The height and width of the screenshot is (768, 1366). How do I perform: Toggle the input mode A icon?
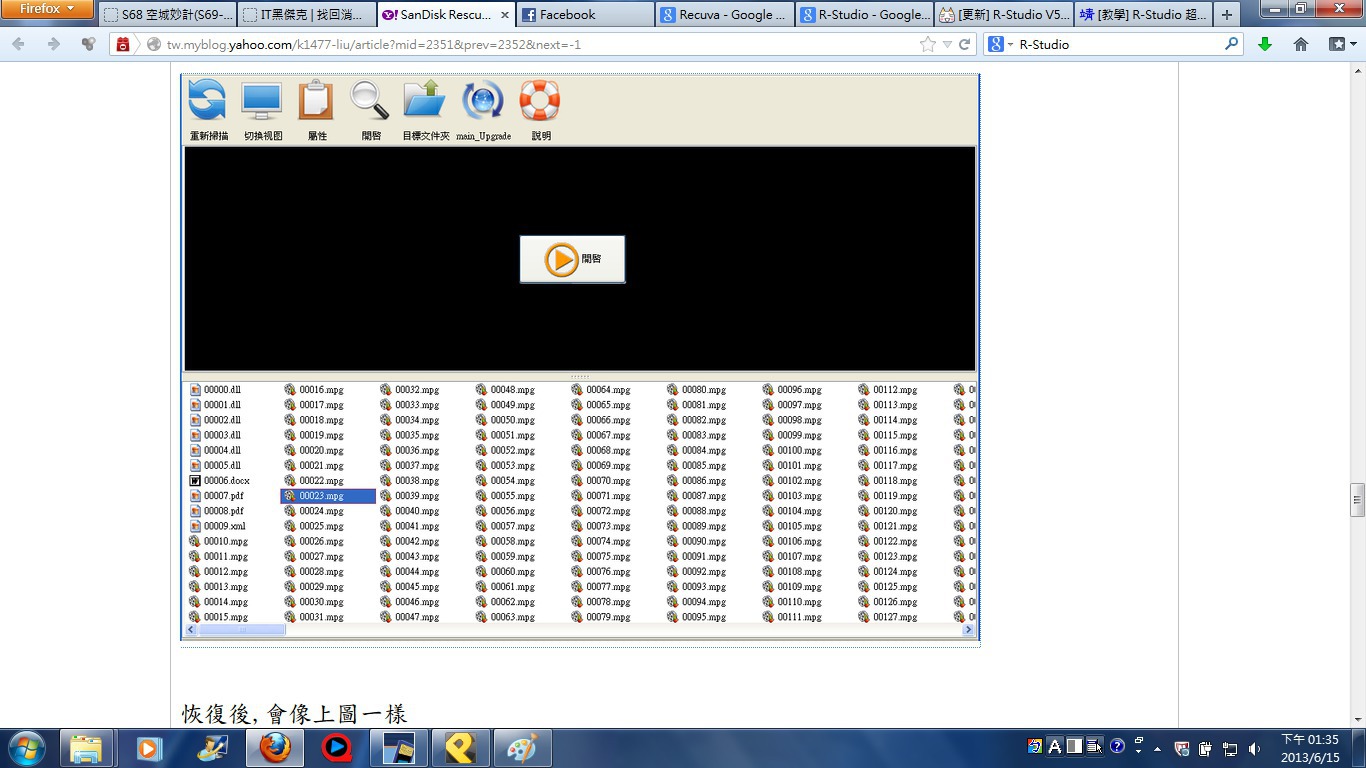tap(1054, 746)
